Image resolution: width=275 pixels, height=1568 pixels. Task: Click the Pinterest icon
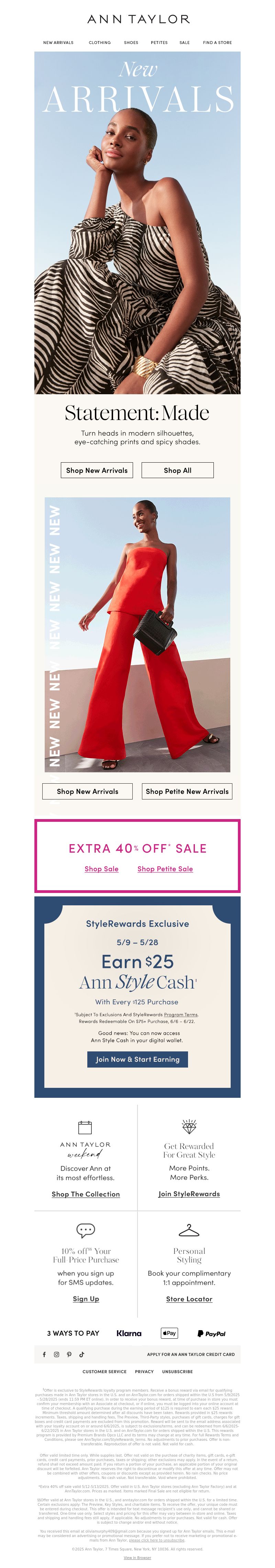point(69,1354)
